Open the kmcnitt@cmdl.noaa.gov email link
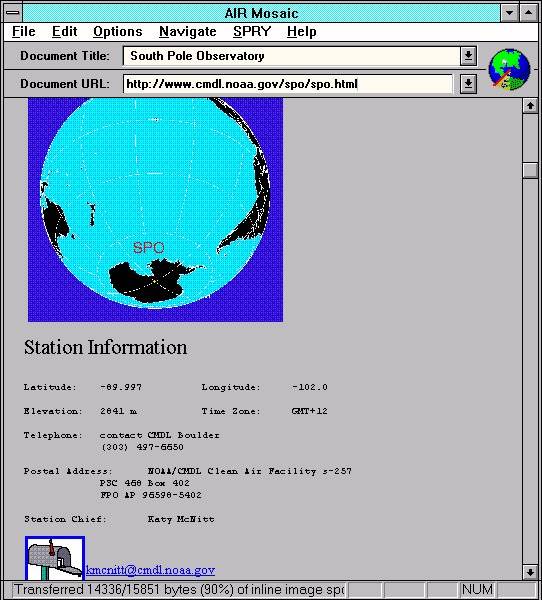This screenshot has width=542, height=600. [150, 570]
